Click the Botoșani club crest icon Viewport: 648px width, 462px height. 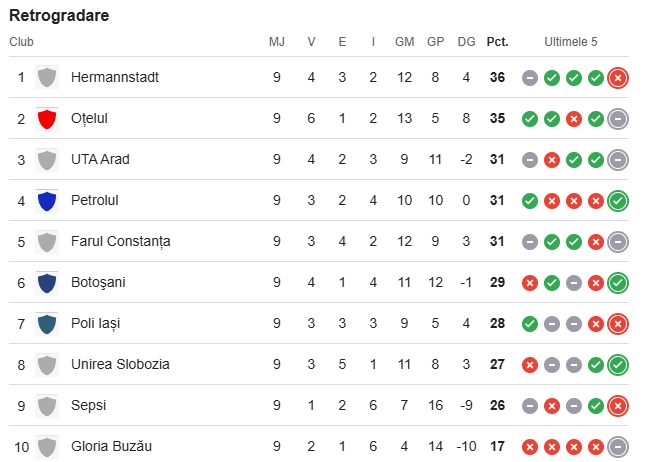coord(46,283)
